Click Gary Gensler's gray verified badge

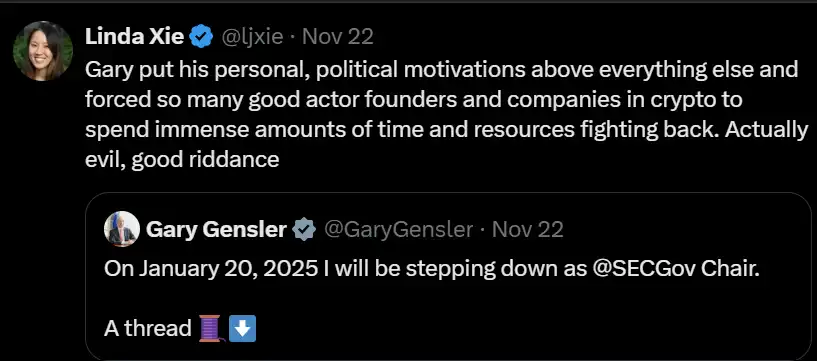point(304,229)
